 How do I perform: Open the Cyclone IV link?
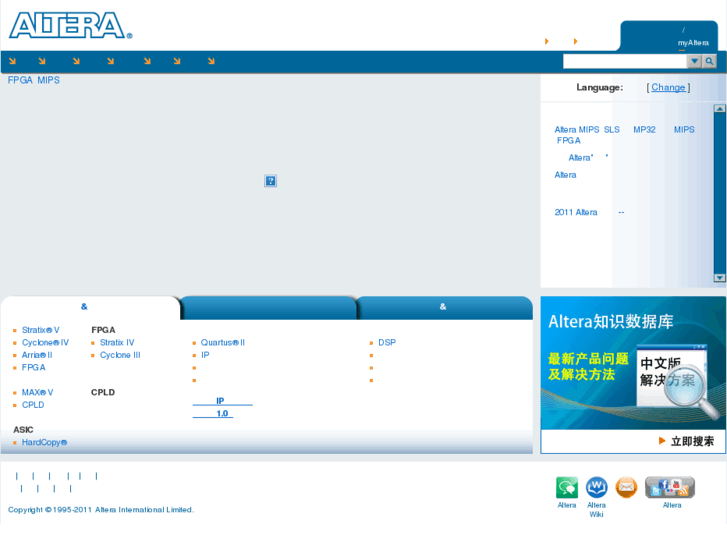(45, 343)
